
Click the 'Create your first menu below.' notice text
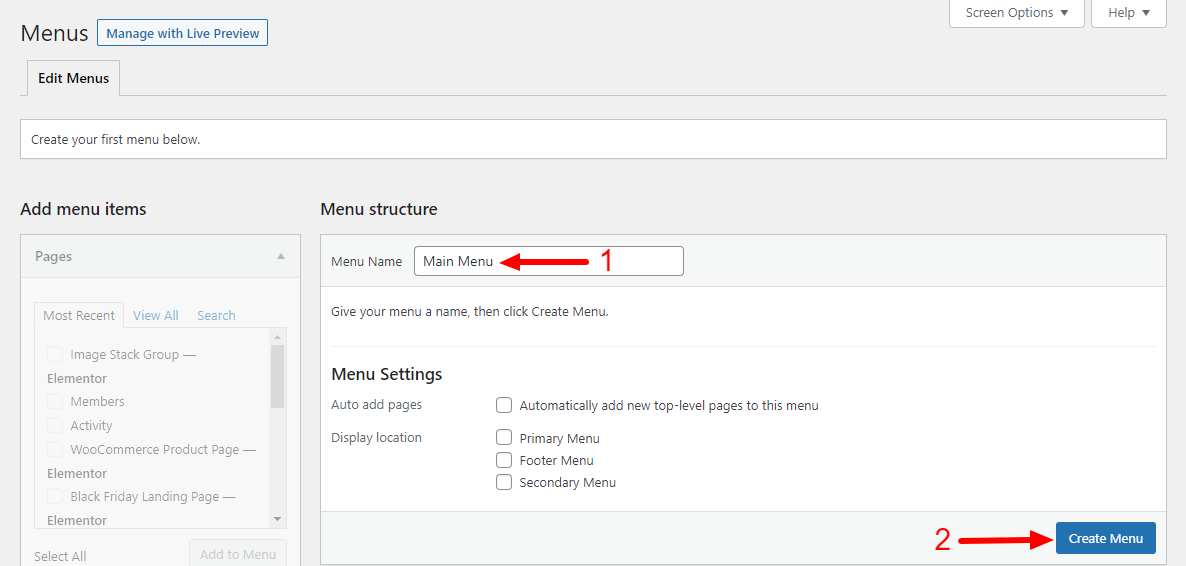(116, 140)
